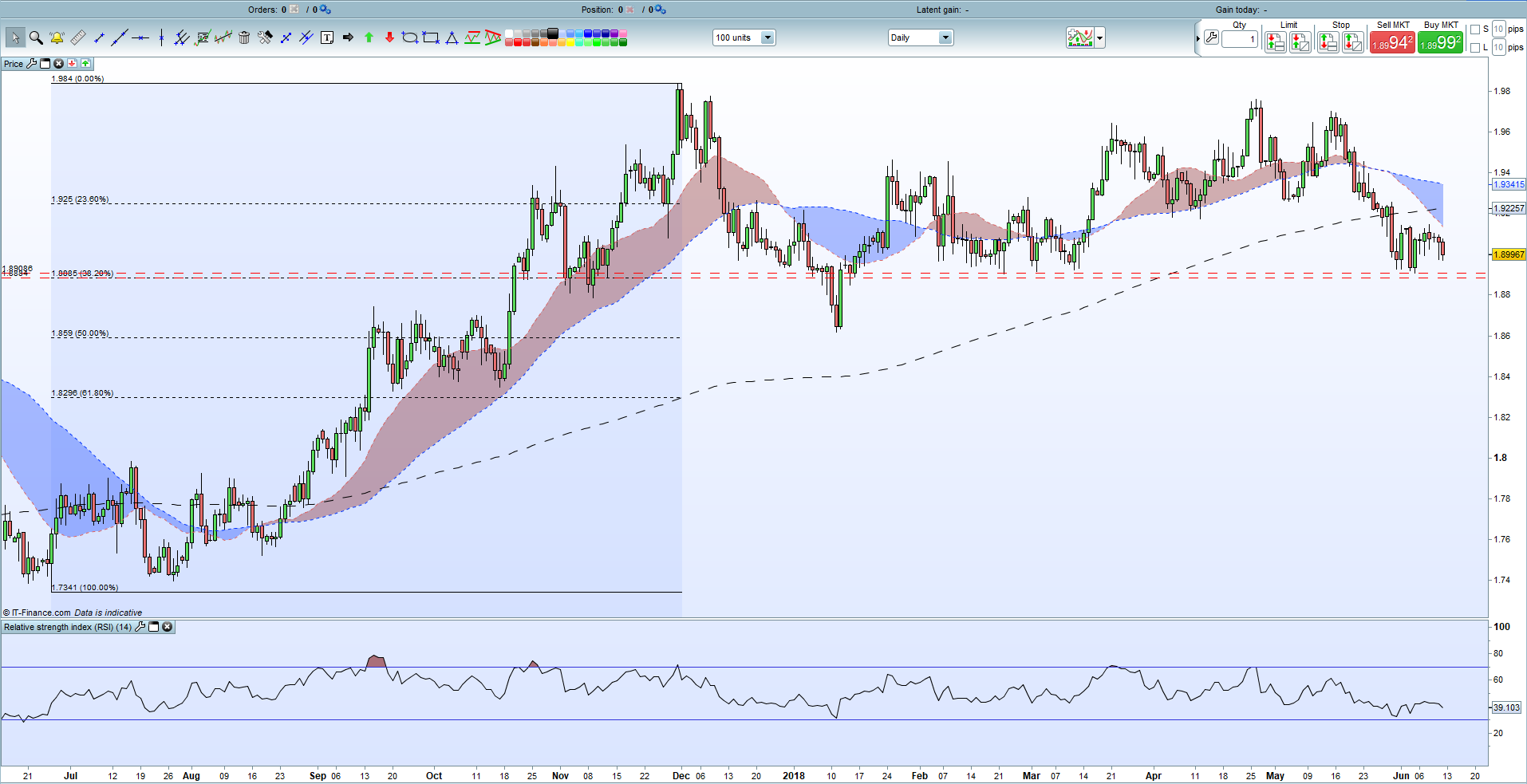Image resolution: width=1527 pixels, height=784 pixels.
Task: Click the S pips value field
Action: [1499, 29]
